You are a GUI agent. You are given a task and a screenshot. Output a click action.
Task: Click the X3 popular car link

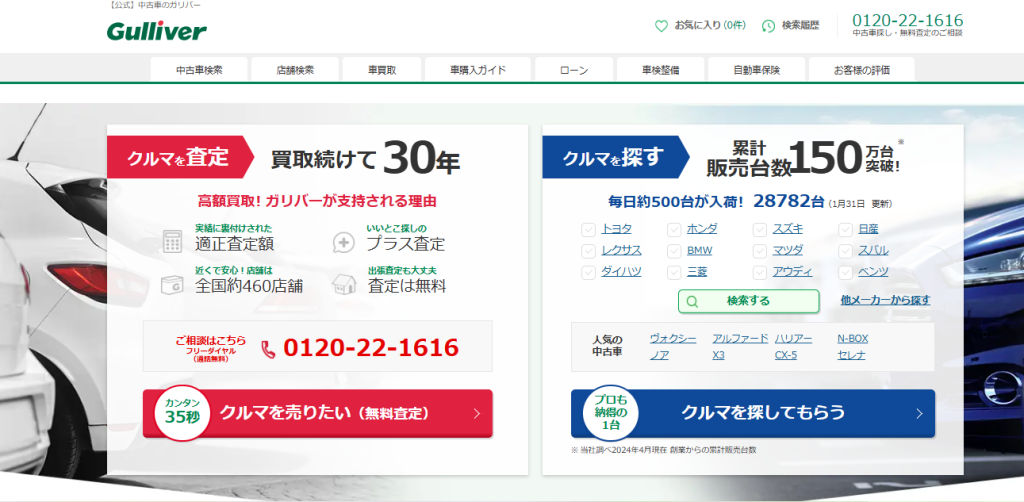coord(718,356)
